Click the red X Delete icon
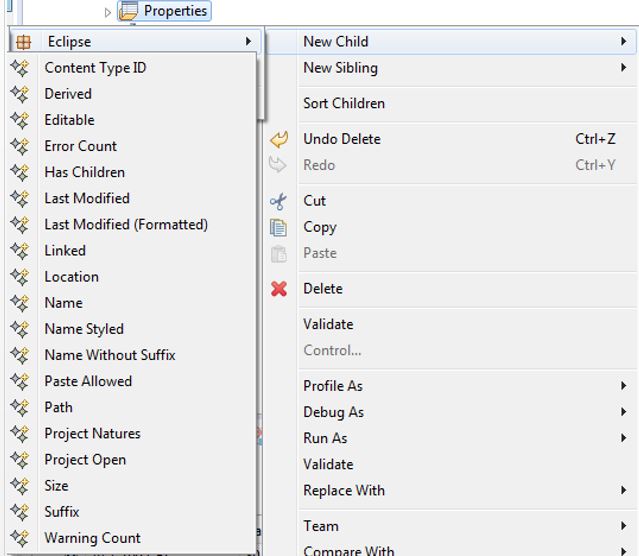 coord(279,289)
